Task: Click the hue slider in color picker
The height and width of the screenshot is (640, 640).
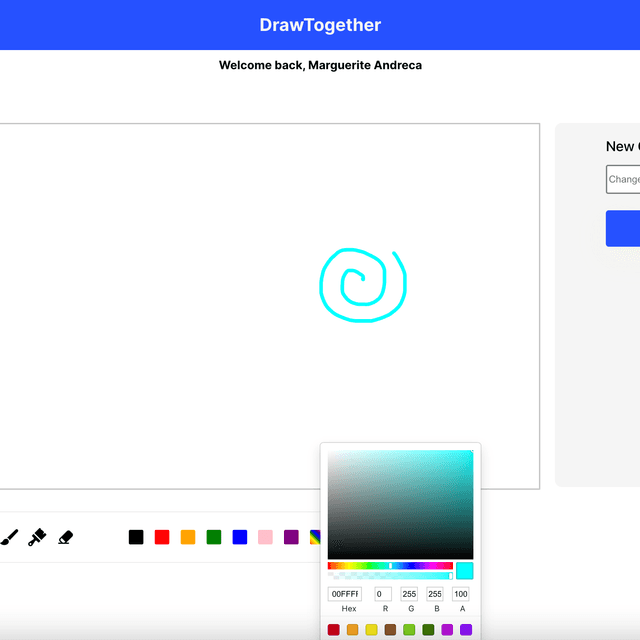Action: [390, 566]
